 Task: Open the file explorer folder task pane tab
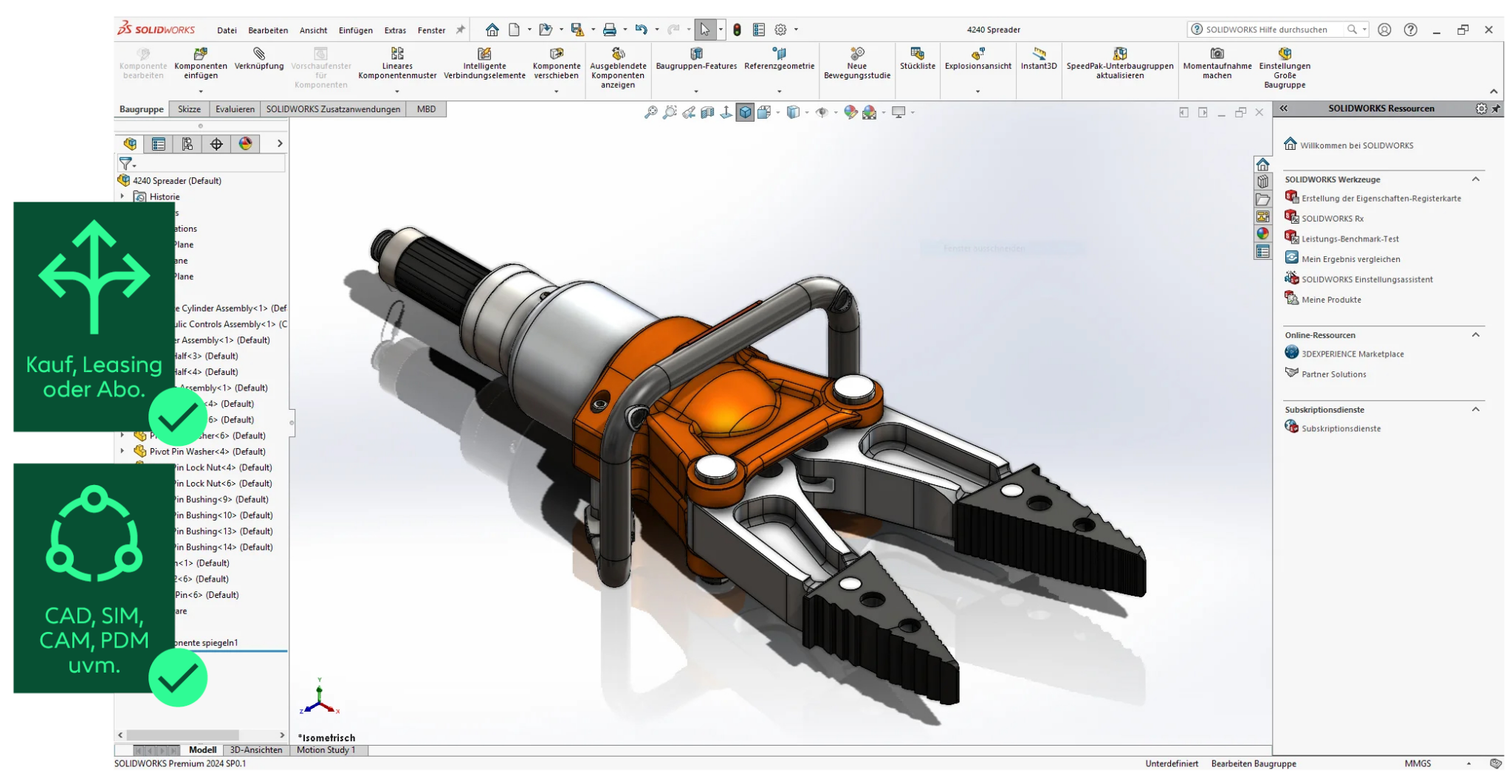[1262, 199]
